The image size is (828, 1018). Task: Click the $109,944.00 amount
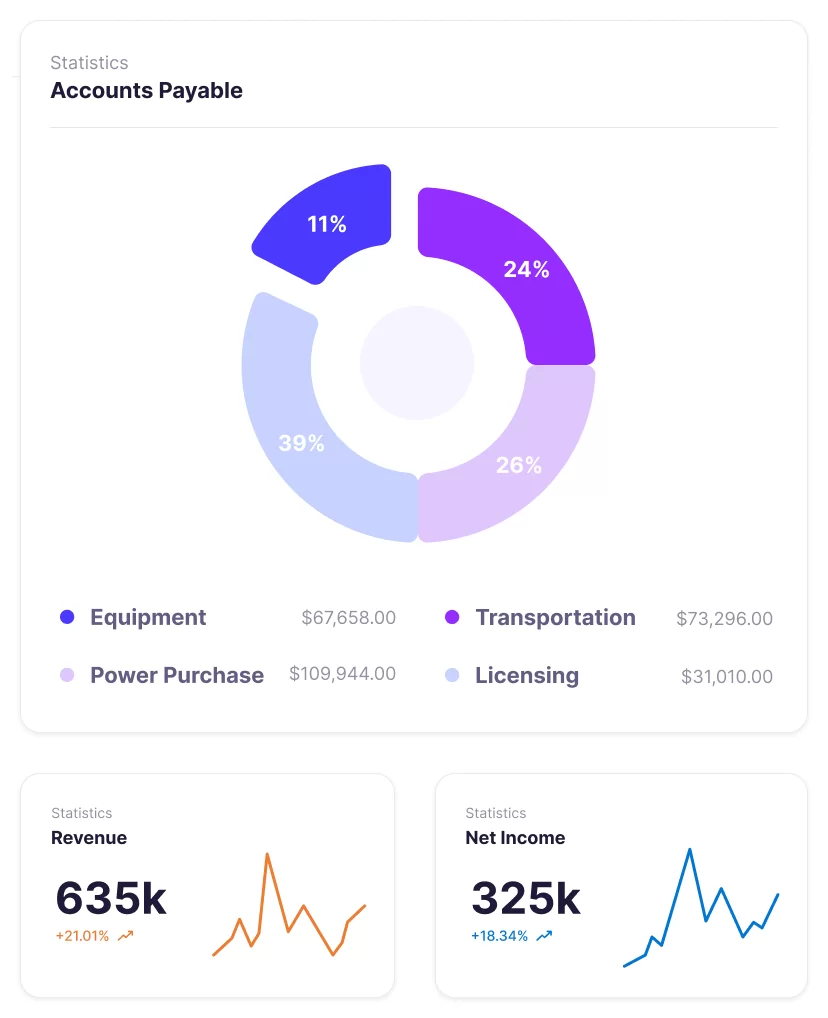tap(342, 674)
